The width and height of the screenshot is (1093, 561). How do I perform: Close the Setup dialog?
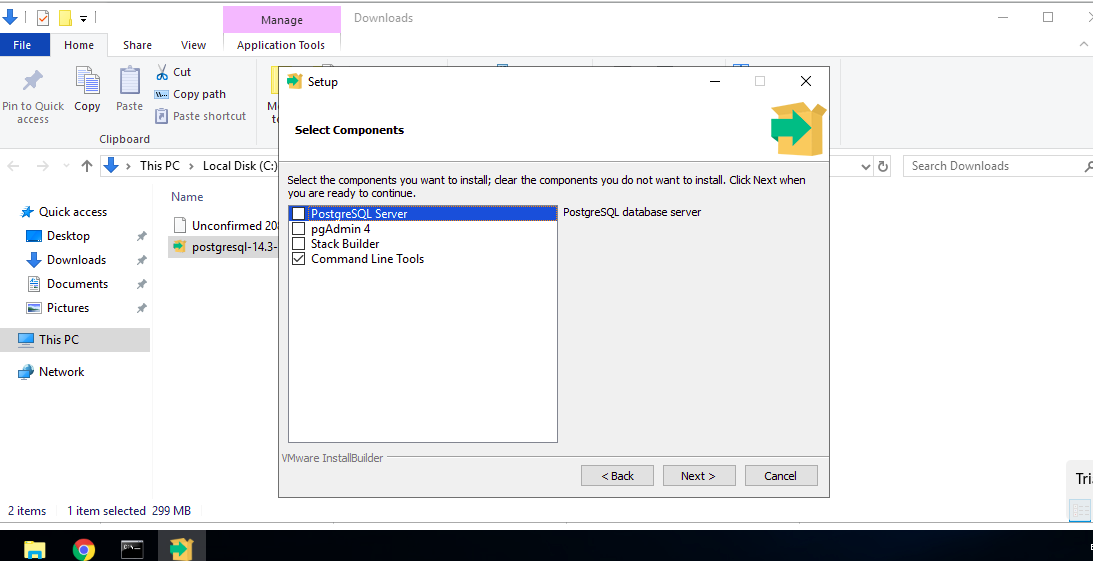806,82
